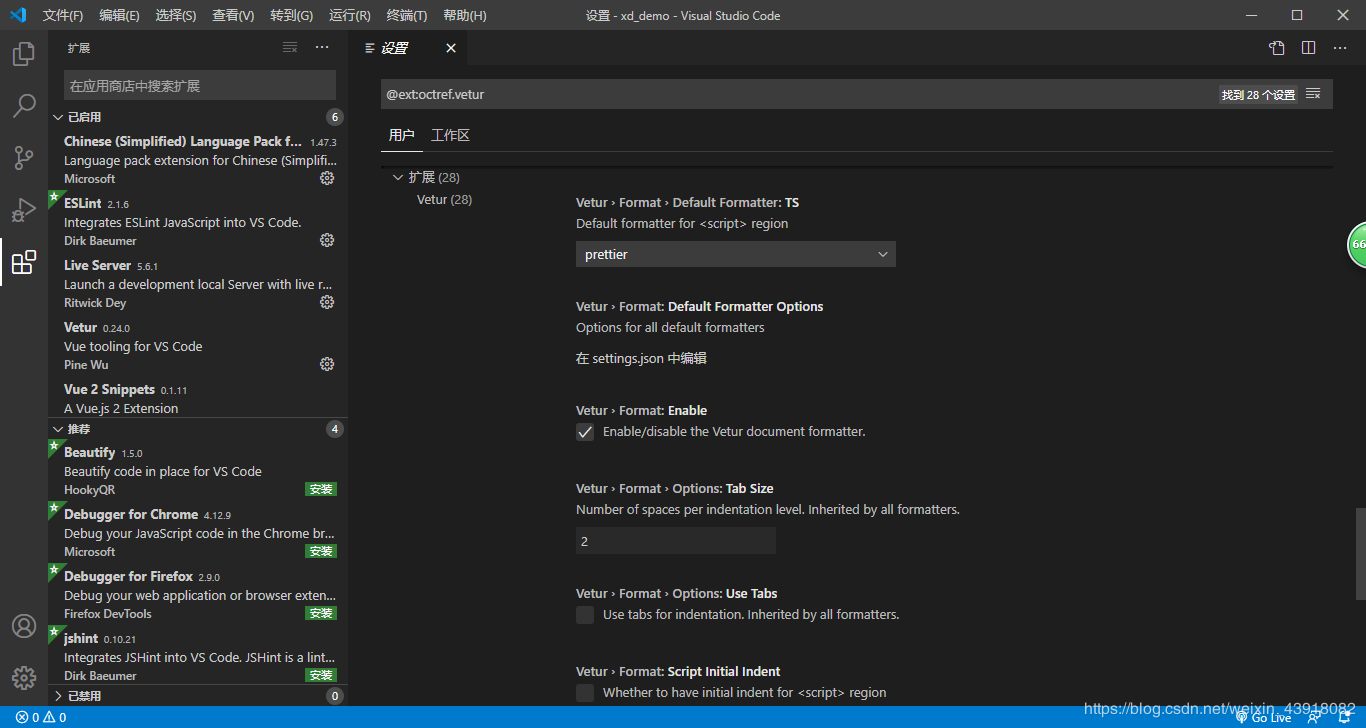Install Debugger for Firefox extension
Screen dimensions: 1366x728
tap(321, 613)
